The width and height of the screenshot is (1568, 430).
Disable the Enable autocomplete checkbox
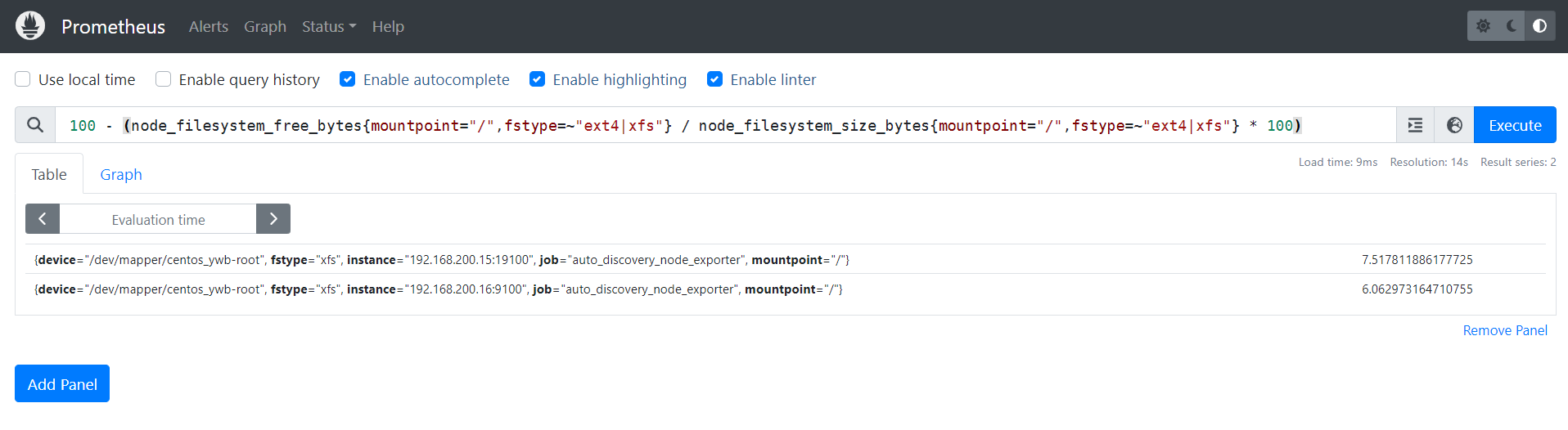(348, 79)
